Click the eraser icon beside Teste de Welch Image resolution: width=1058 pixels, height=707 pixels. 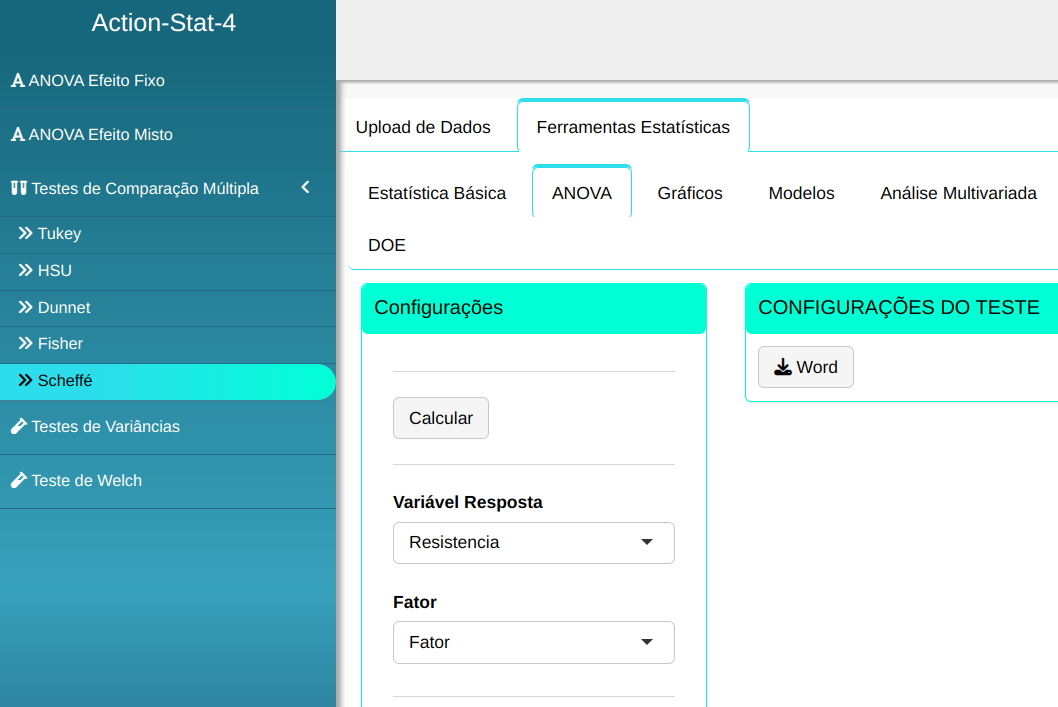pyautogui.click(x=18, y=481)
